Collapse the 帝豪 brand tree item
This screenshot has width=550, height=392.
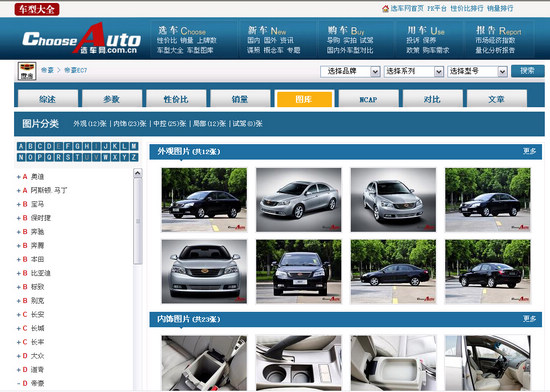(19, 383)
